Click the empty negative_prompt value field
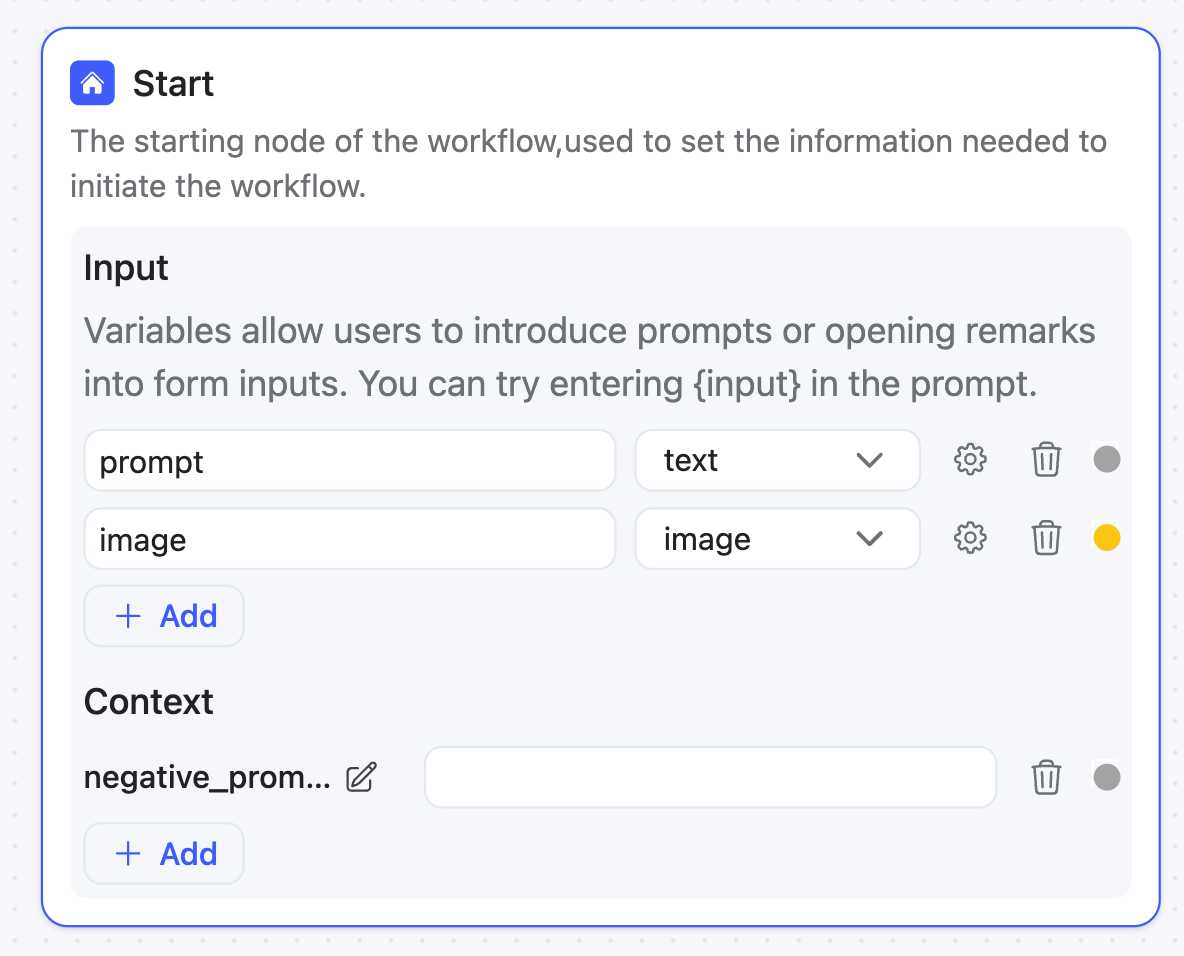The height and width of the screenshot is (956, 1184). coord(710,777)
